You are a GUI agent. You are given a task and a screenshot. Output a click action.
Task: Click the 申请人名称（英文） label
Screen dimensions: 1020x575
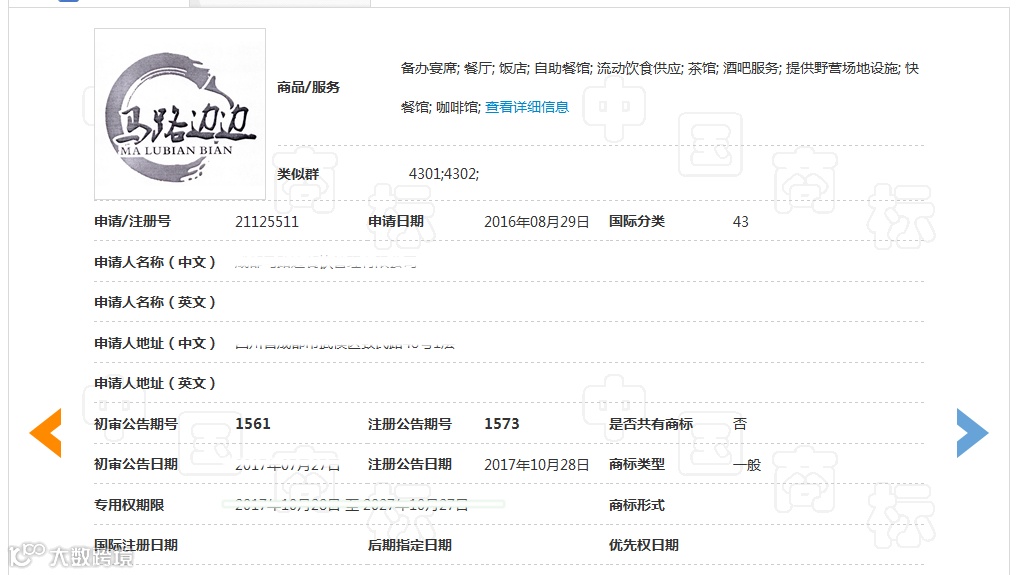[x=155, y=302]
